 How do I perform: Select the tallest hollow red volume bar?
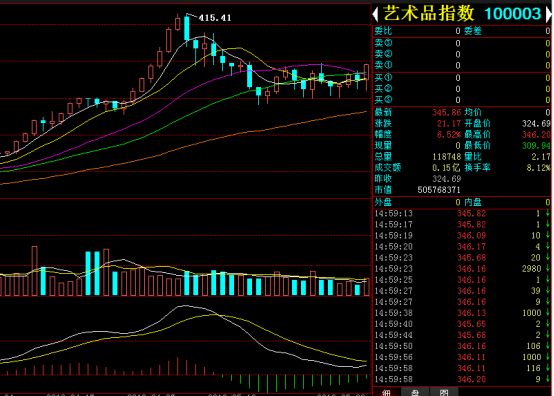35,271
